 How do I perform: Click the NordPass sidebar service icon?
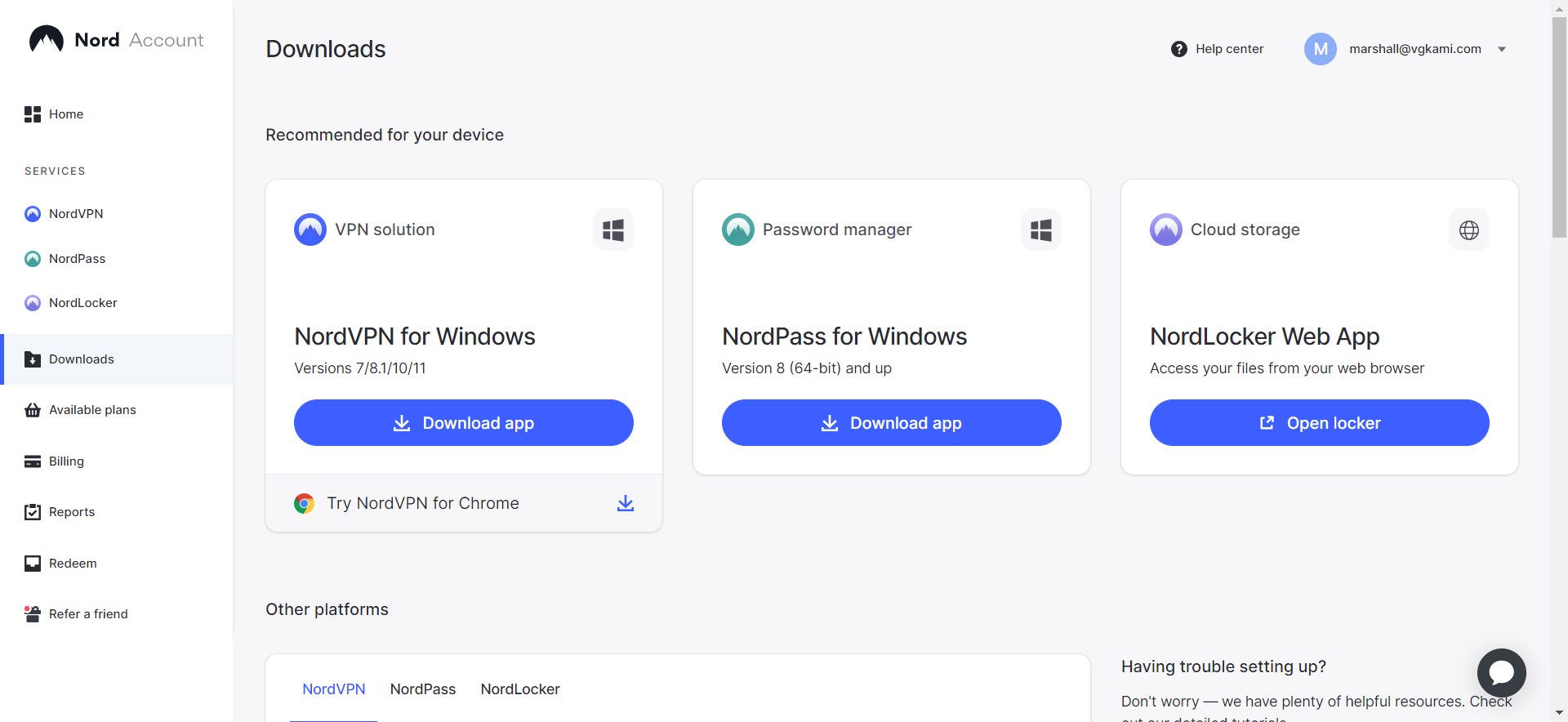[x=33, y=259]
